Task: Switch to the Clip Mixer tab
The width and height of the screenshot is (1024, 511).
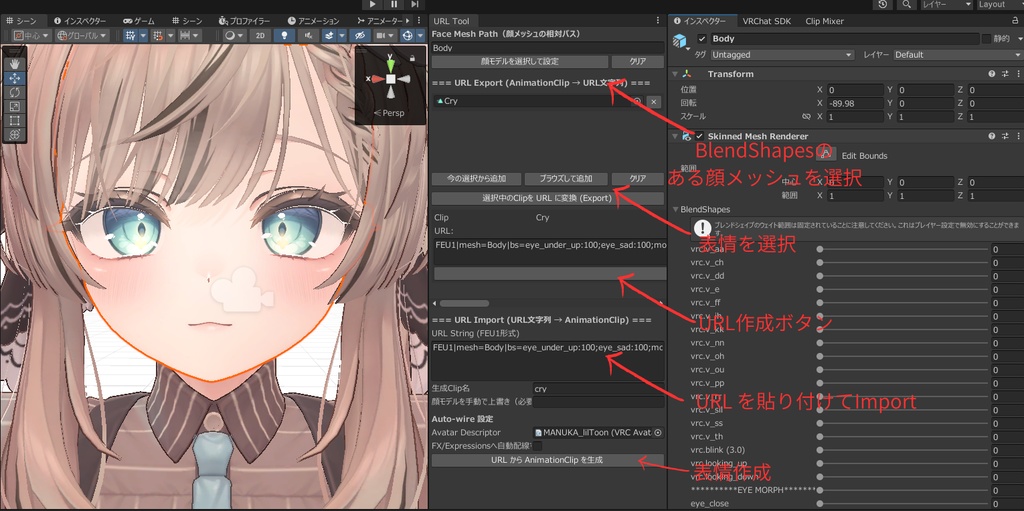Action: coord(824,21)
